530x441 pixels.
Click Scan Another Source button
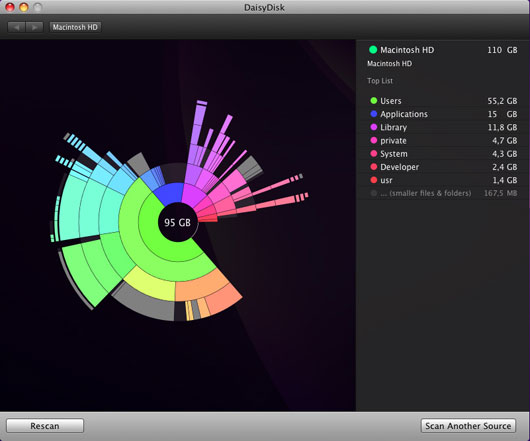point(468,426)
